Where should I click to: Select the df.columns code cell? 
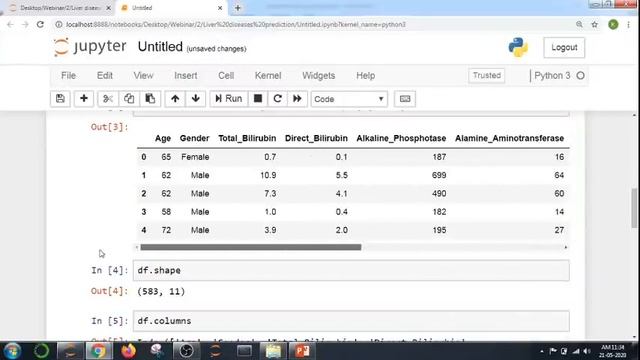[351, 321]
